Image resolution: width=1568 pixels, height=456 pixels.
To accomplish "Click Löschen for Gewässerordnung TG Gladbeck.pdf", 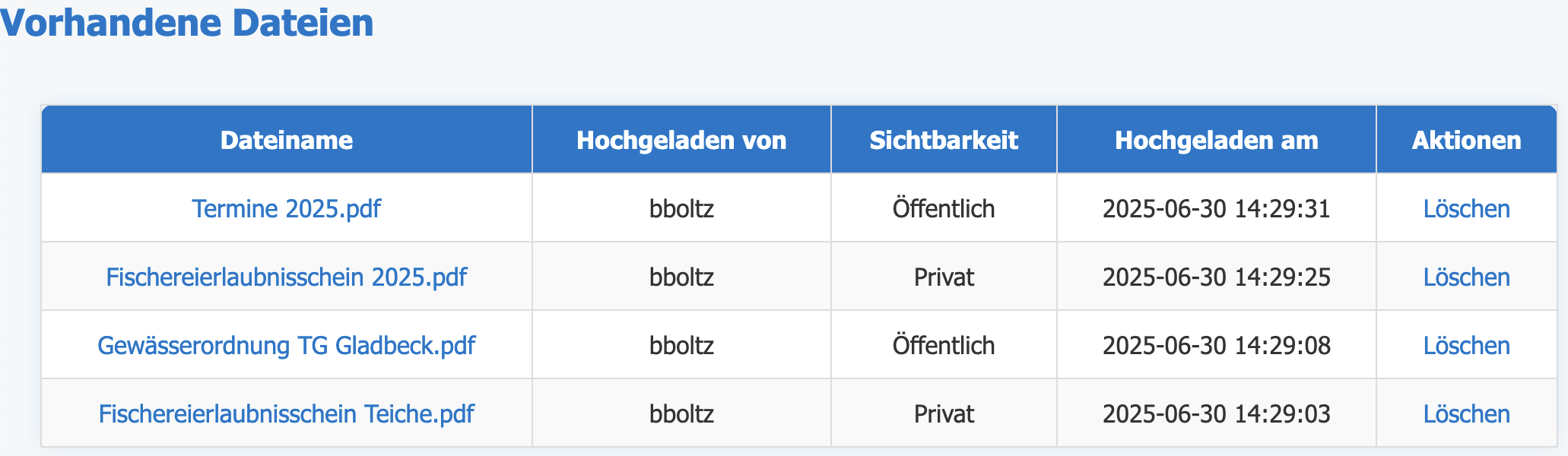I will 1466,345.
